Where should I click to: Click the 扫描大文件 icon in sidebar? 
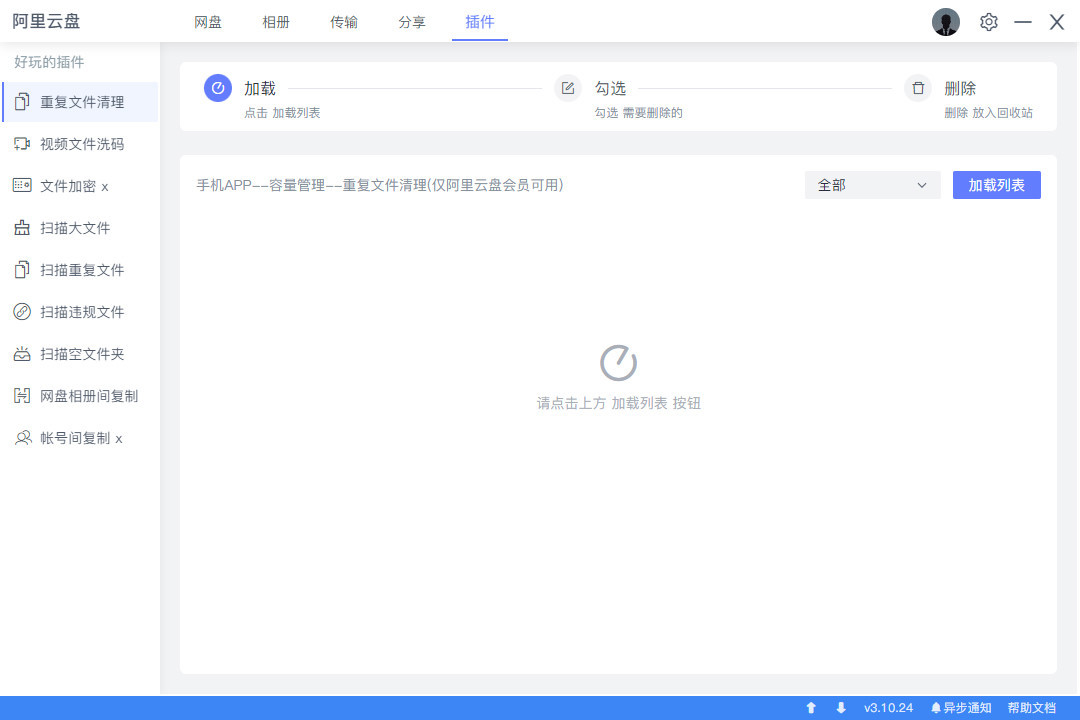pos(22,228)
